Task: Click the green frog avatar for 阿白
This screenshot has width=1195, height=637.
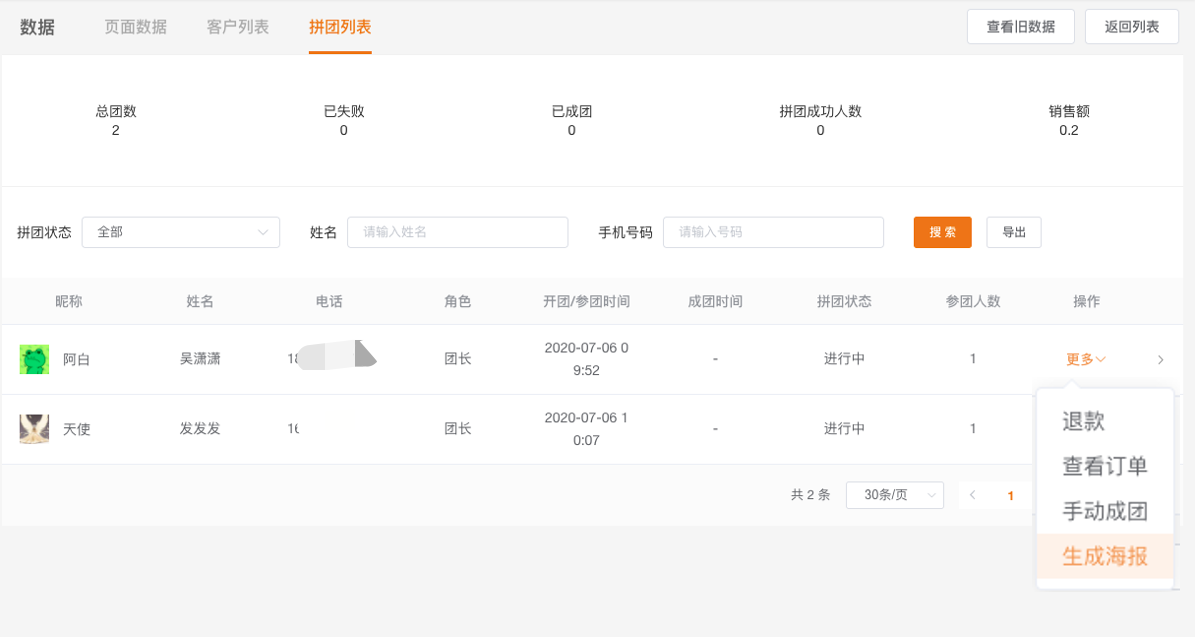Action: point(34,359)
